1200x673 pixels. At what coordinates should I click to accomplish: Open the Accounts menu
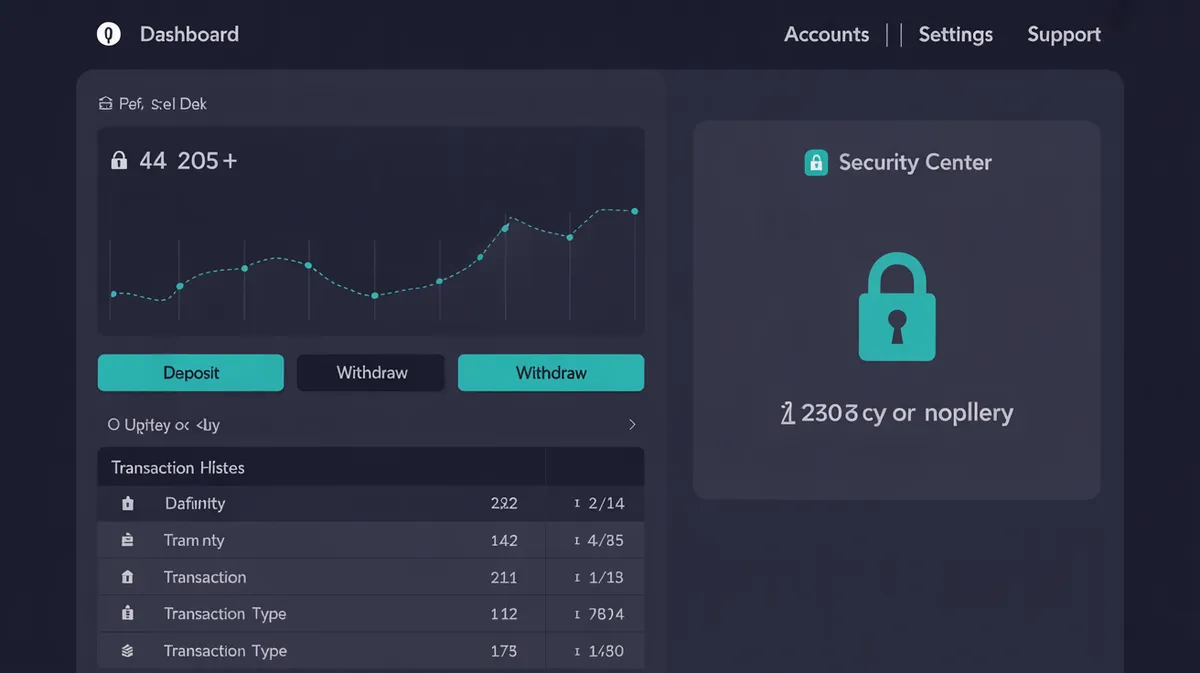(x=827, y=34)
